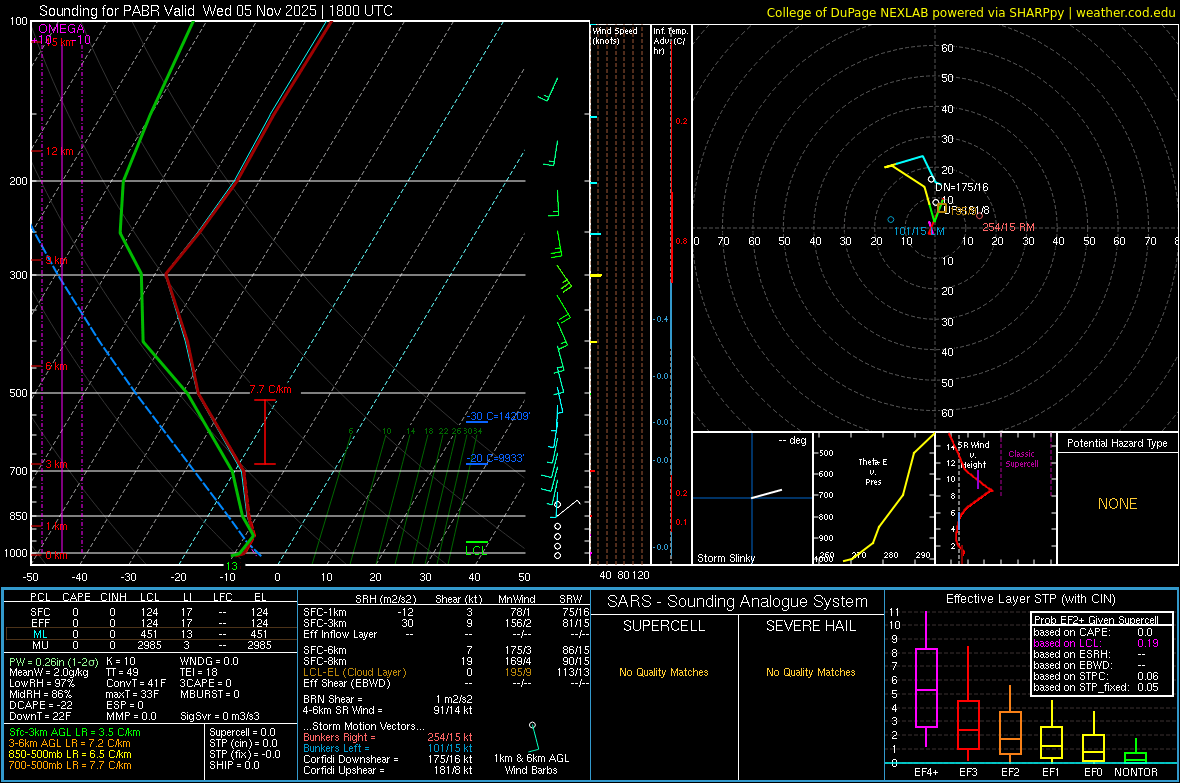
Task: Select the highlighted ML parcel row
Action: [149, 634]
